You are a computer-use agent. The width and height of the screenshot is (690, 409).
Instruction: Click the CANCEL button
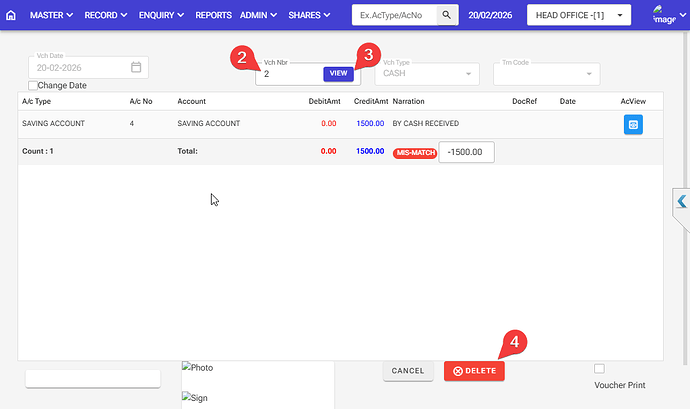(x=408, y=371)
